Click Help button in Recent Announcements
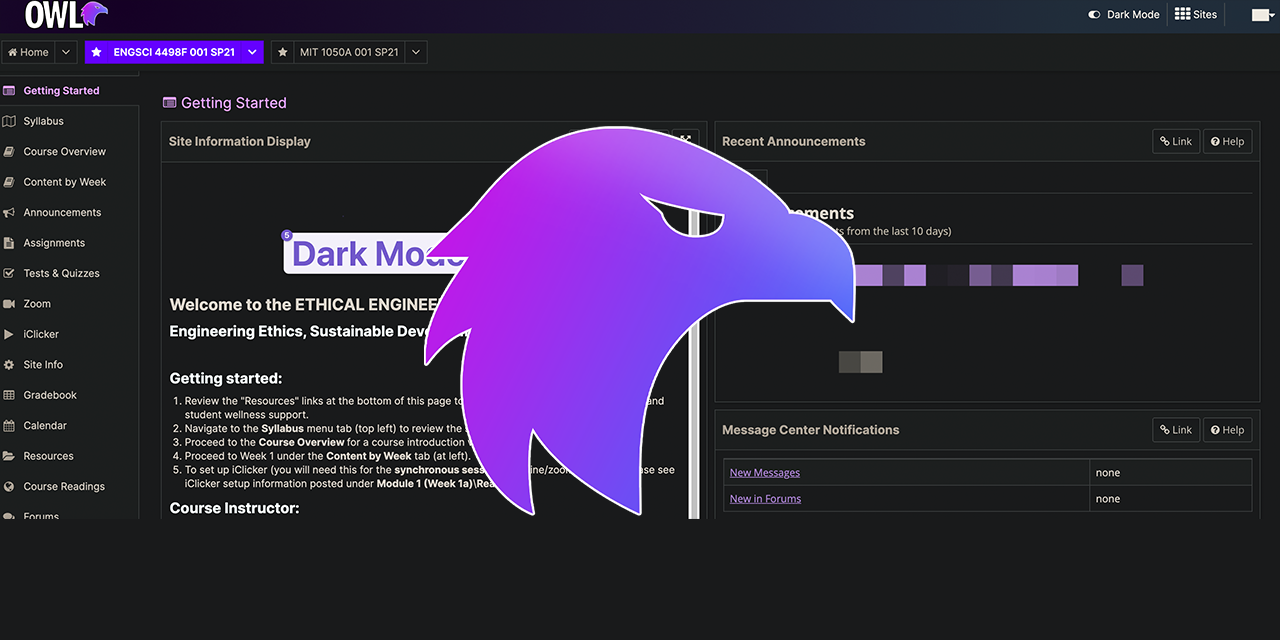Screen dimensions: 1280x640 click(x=1227, y=141)
